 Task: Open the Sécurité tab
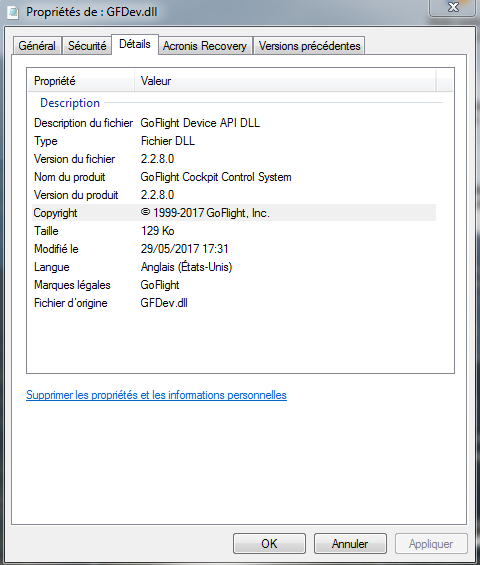point(87,46)
